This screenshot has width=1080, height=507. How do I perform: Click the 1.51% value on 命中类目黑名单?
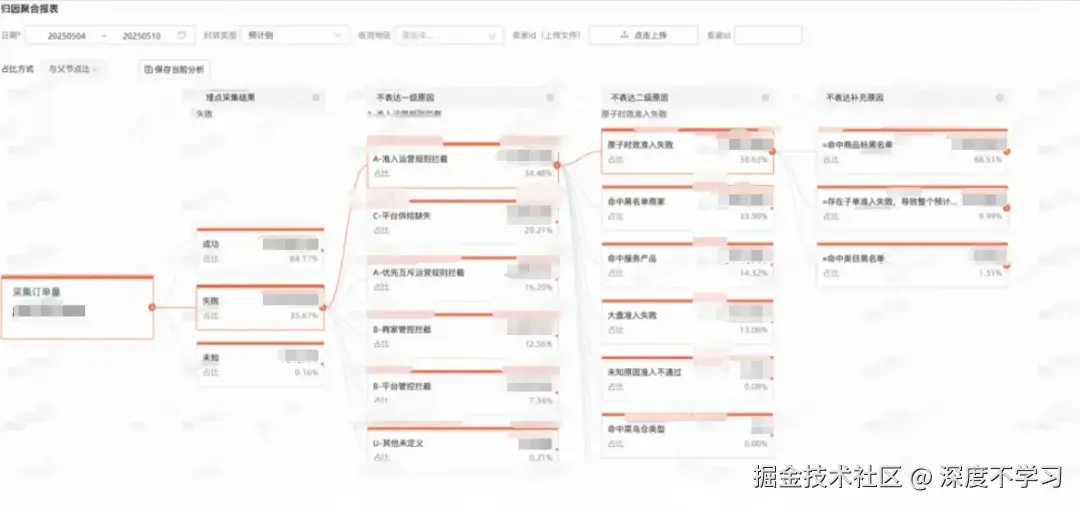pyautogui.click(x=990, y=273)
